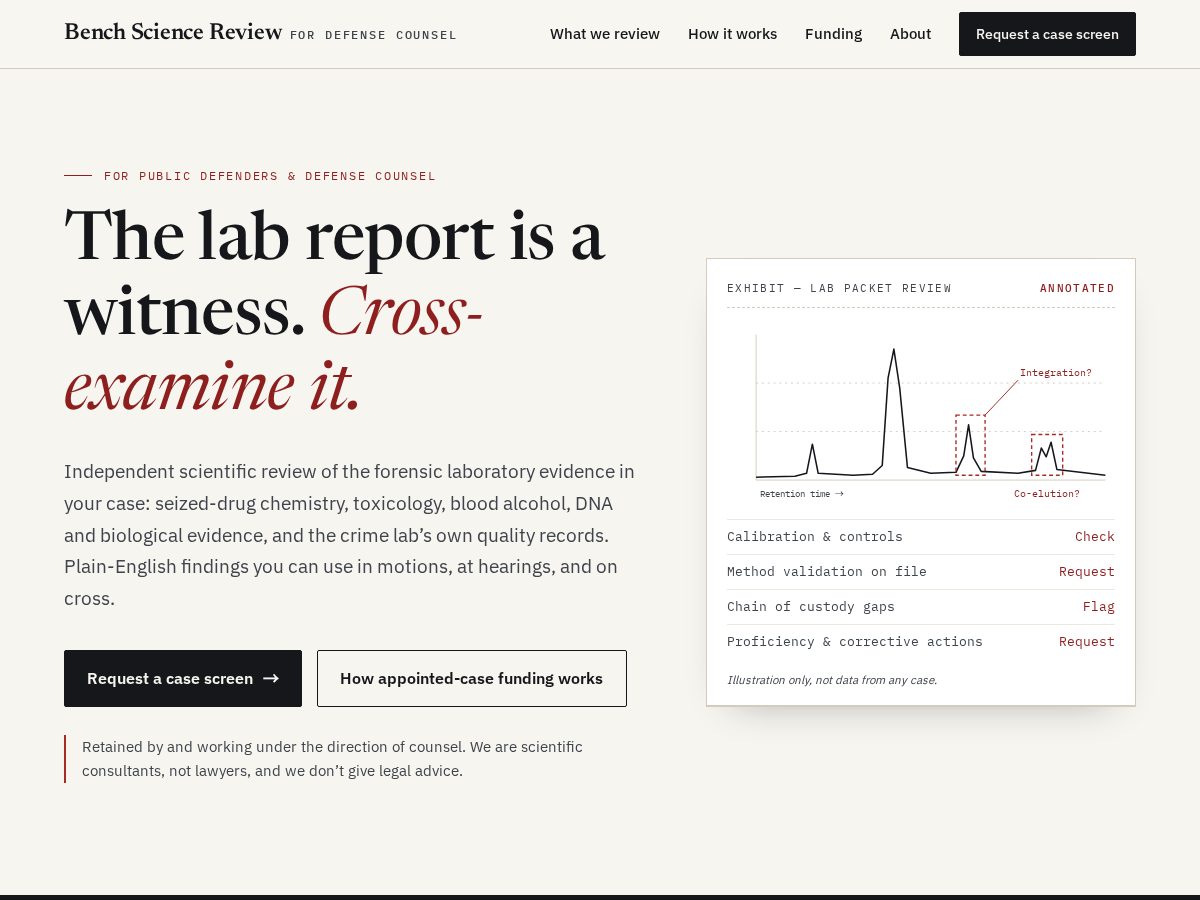This screenshot has height=900, width=1200.
Task: Click the Illustration only disclaimer text
Action: (831, 680)
